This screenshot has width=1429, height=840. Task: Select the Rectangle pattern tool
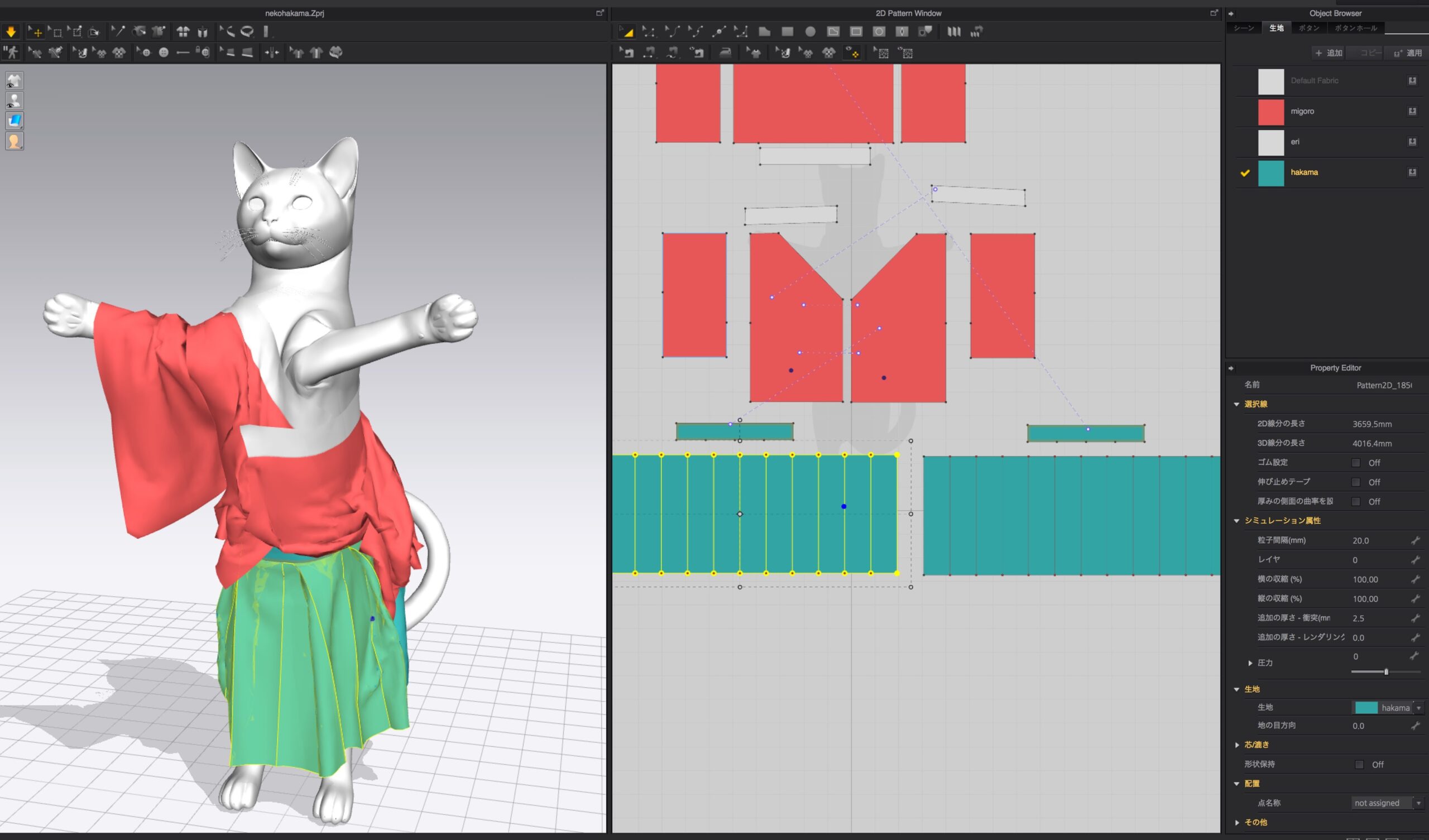787,32
